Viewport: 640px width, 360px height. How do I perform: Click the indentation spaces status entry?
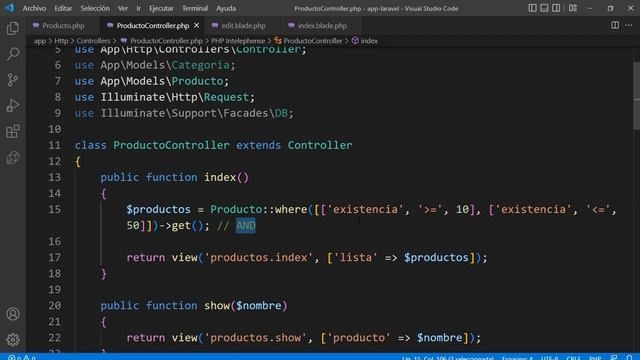coord(517,357)
